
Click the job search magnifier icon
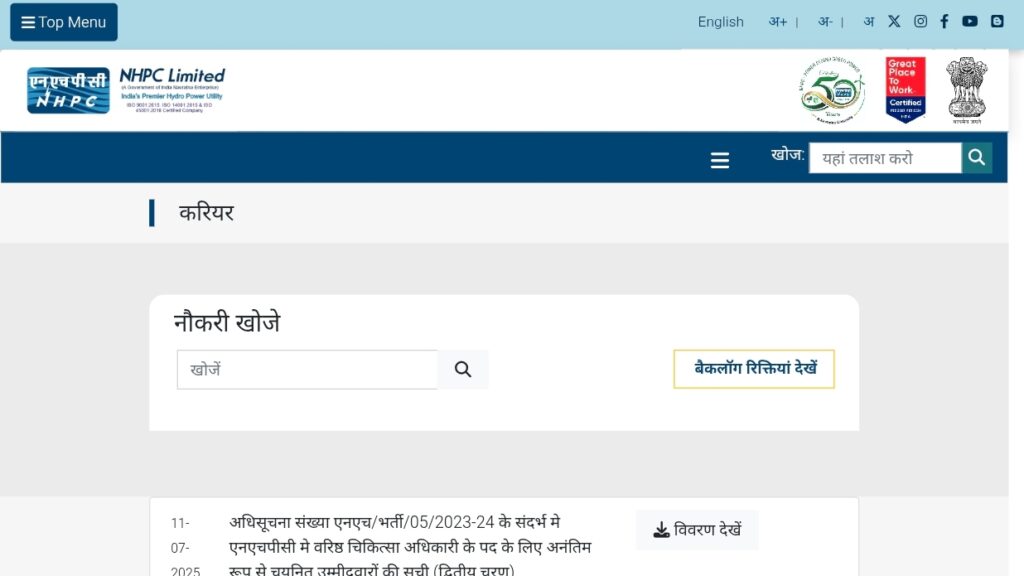click(x=463, y=369)
